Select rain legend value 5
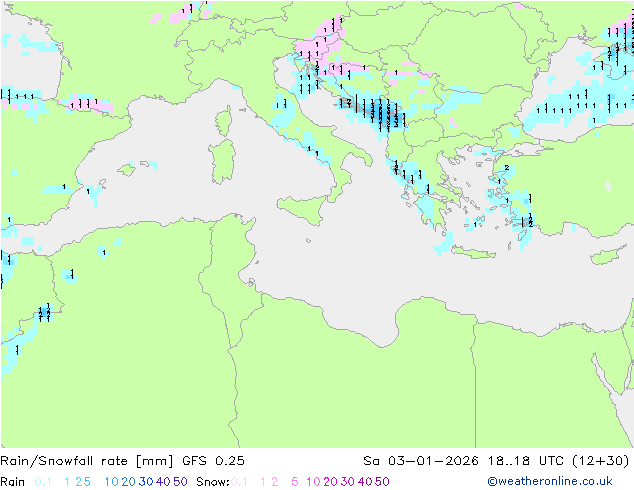The image size is (634, 490). [87, 482]
